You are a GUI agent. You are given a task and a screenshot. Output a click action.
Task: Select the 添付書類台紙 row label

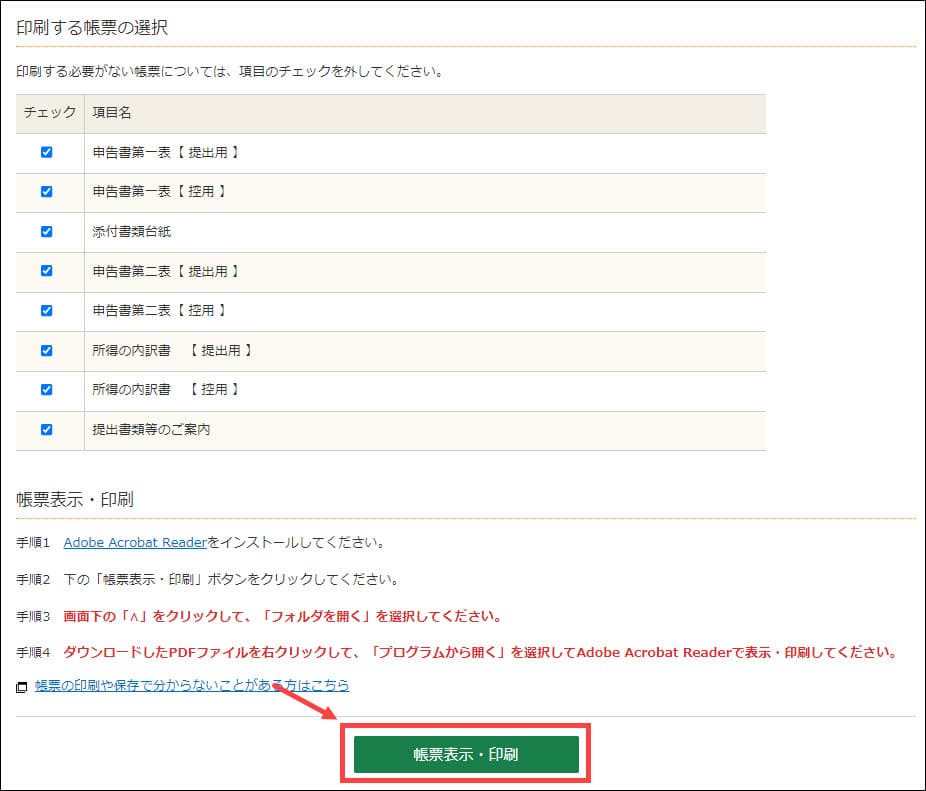(x=132, y=231)
